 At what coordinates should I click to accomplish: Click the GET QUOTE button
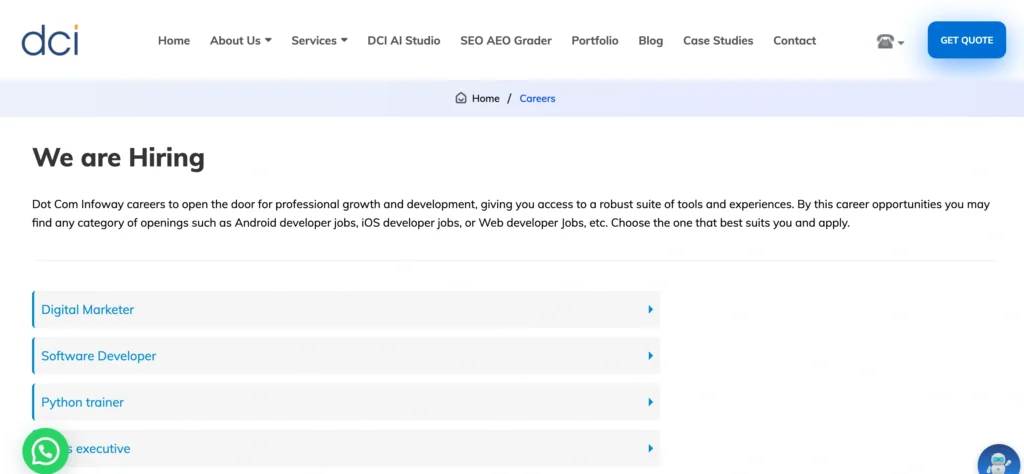point(967,40)
